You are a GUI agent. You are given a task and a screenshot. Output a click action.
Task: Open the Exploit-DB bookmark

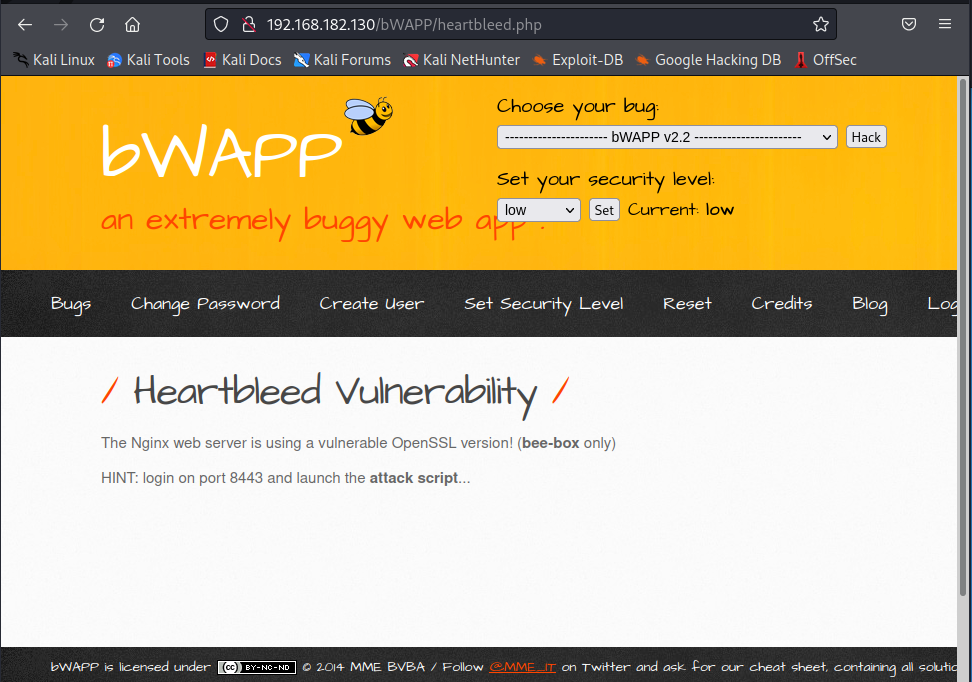tap(578, 60)
